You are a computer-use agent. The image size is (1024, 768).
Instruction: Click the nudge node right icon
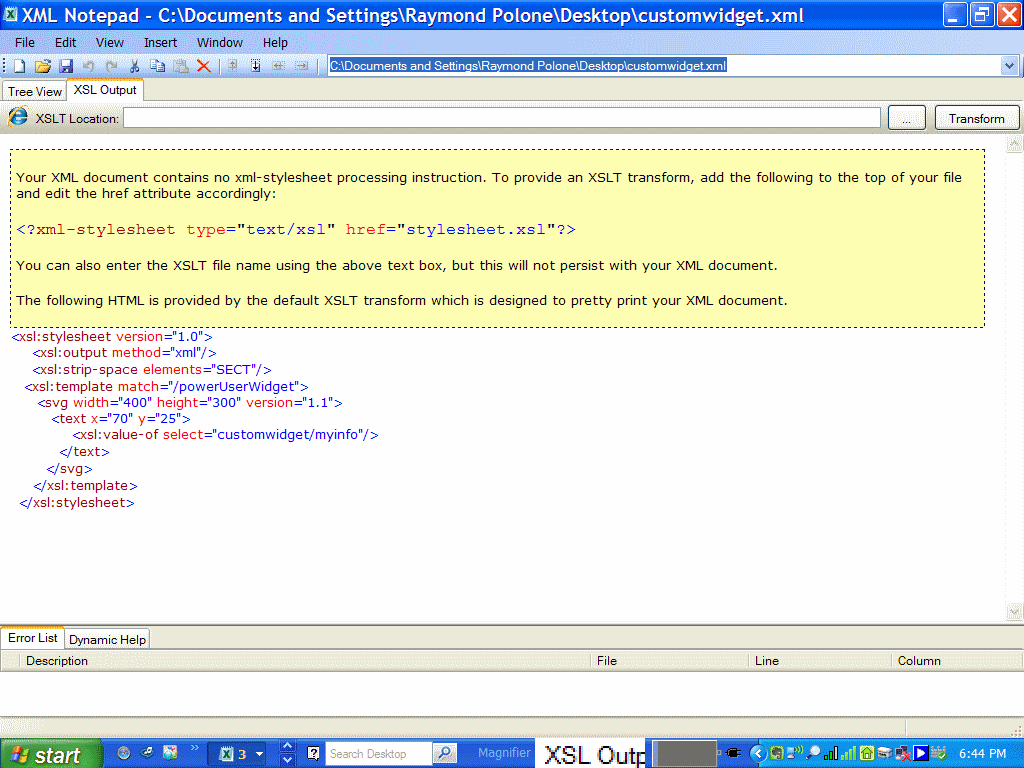(x=301, y=66)
